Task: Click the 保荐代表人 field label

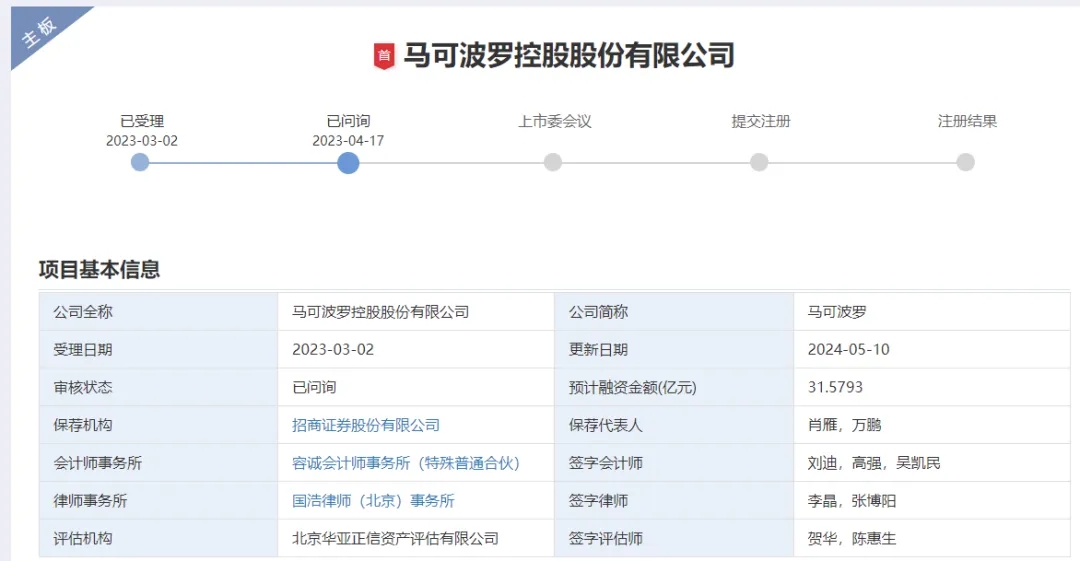Action: pyautogui.click(x=605, y=425)
